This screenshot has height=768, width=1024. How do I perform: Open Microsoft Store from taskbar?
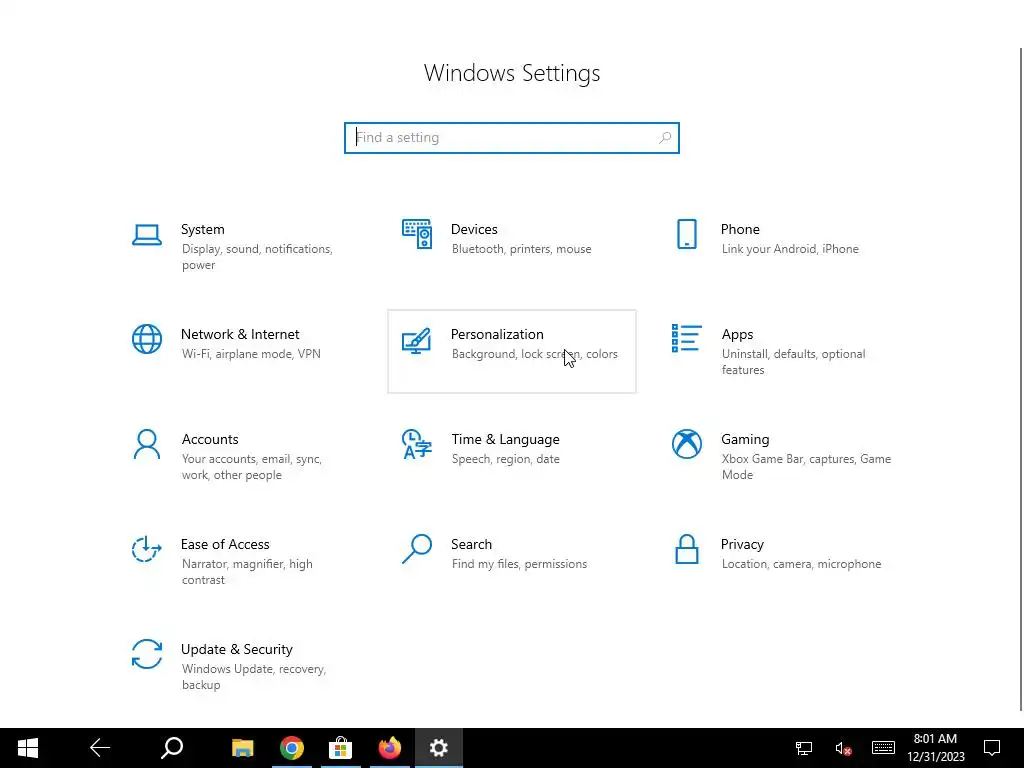tap(340, 748)
